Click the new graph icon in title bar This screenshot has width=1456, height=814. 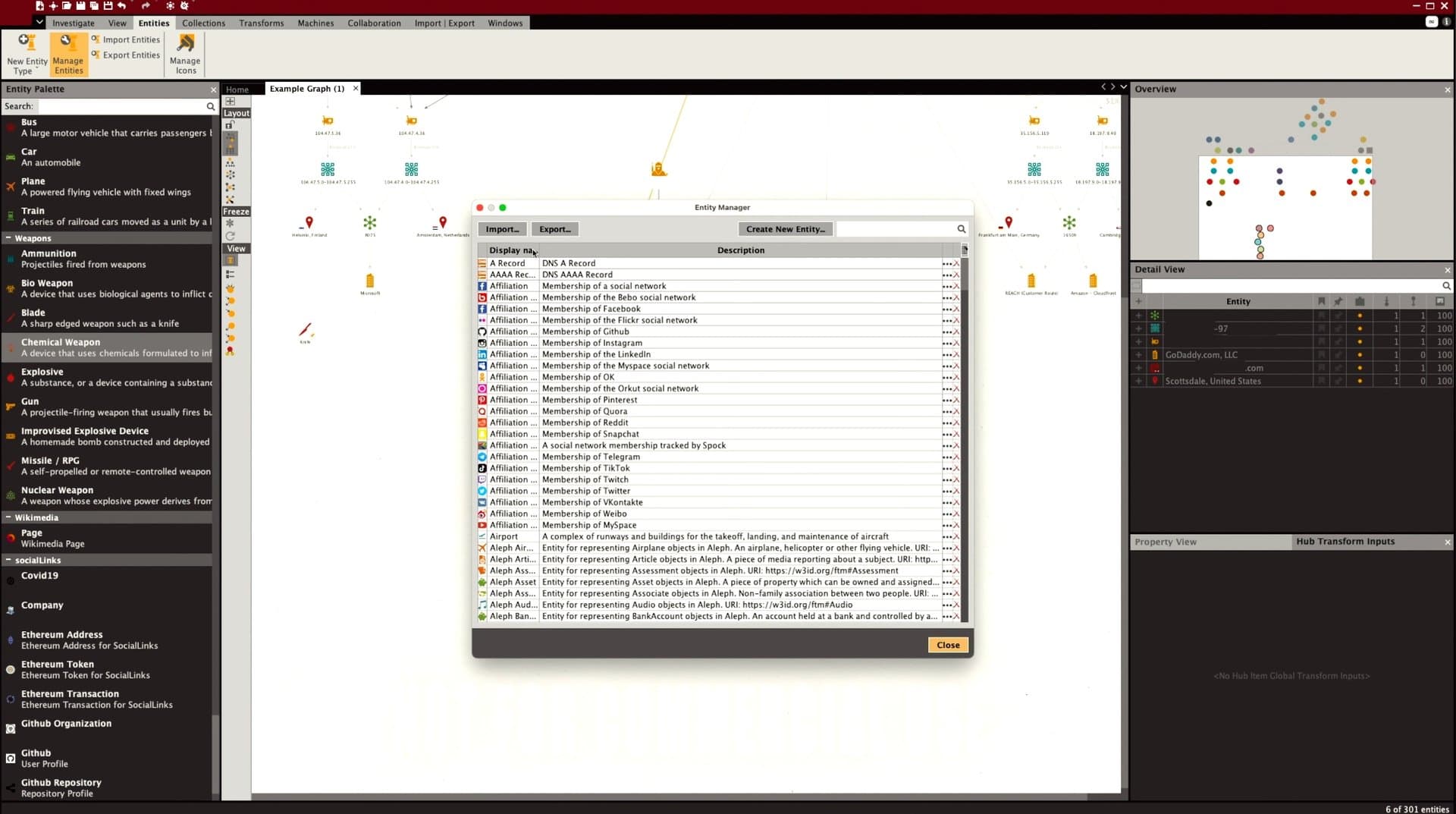coord(39,5)
